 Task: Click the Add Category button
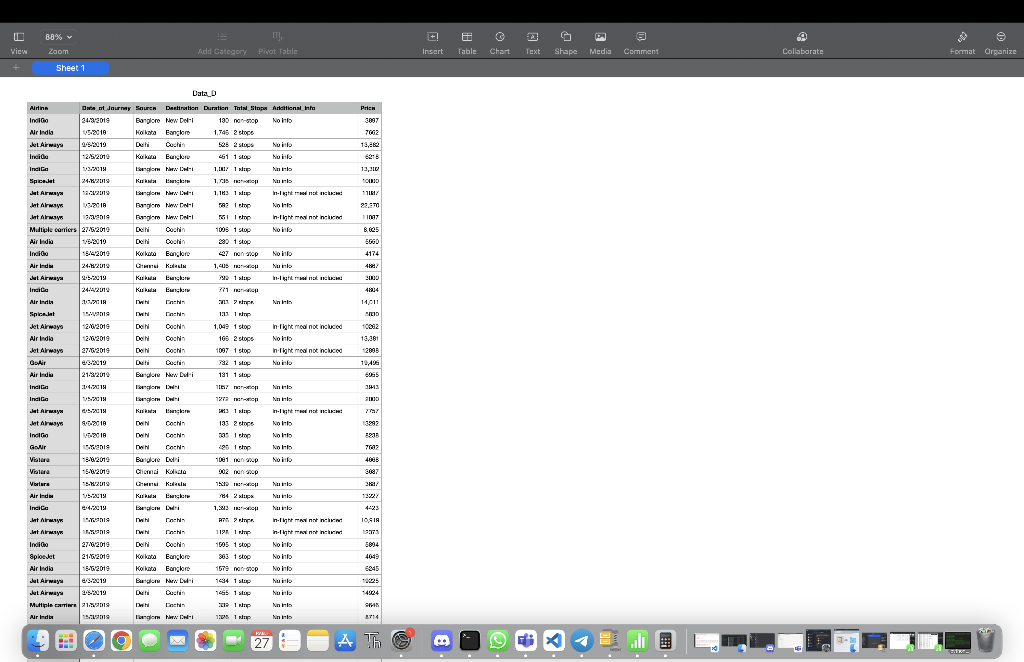(x=221, y=40)
